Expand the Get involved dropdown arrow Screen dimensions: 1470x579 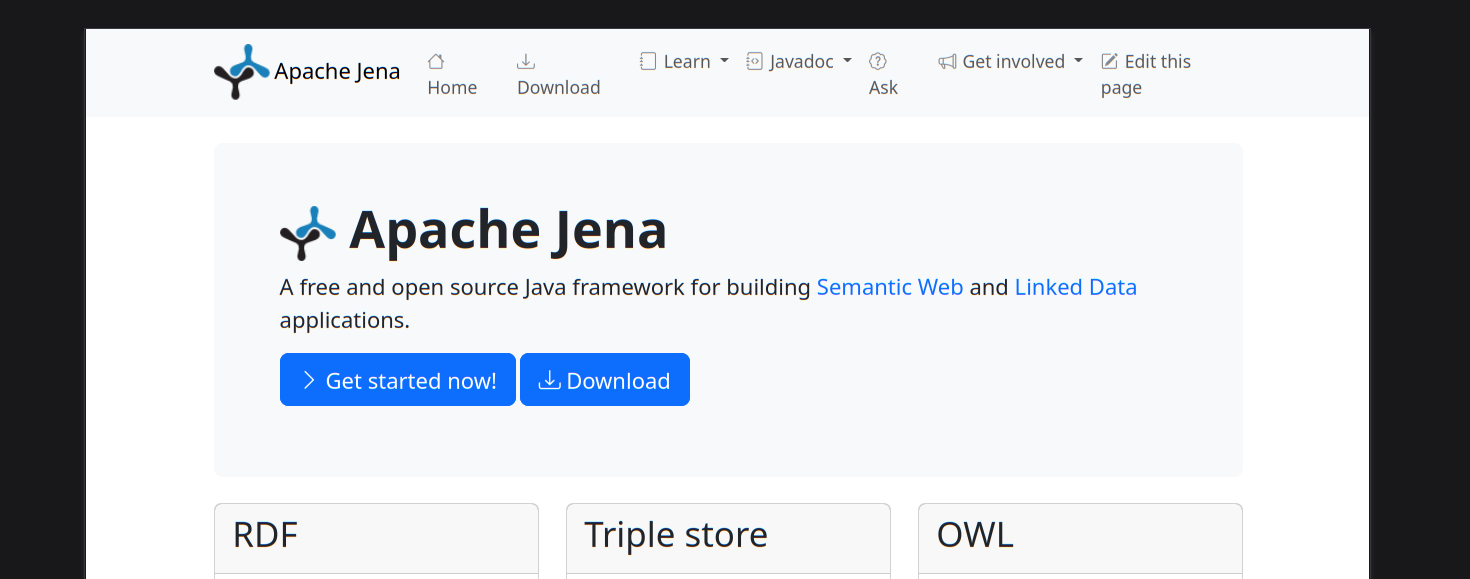(1078, 61)
